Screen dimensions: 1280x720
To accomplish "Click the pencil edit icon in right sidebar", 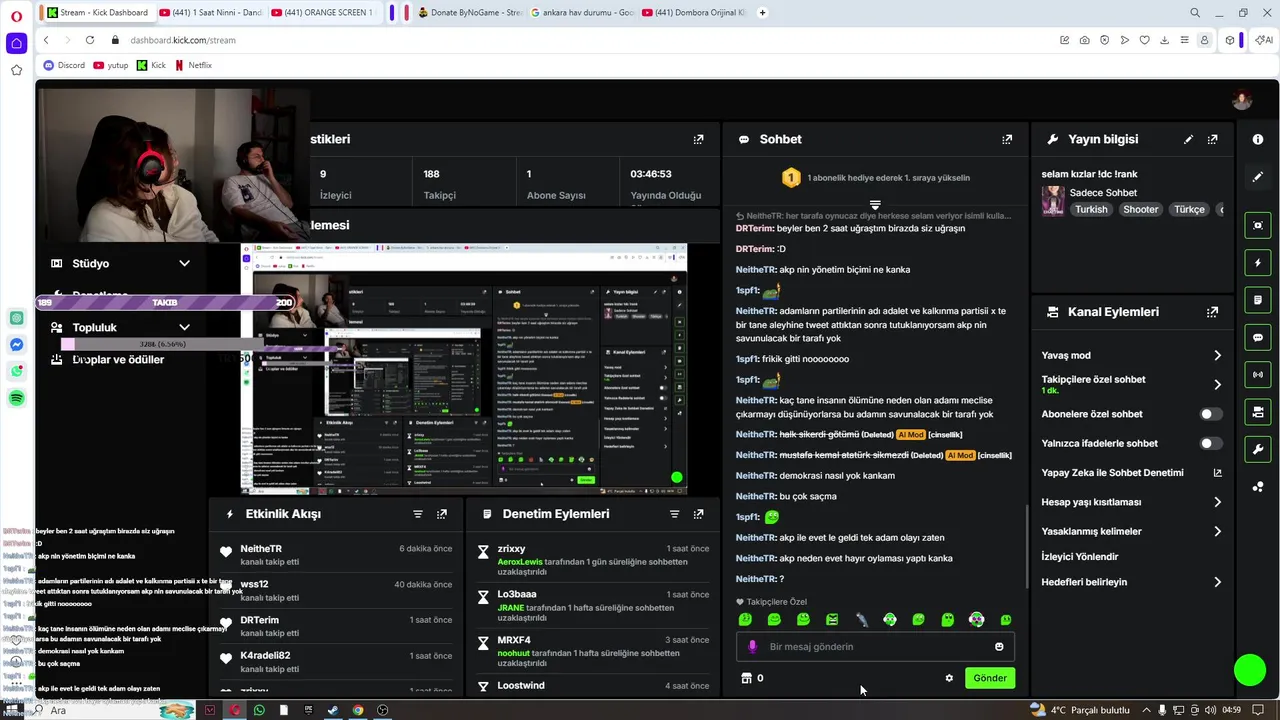I will (1258, 177).
